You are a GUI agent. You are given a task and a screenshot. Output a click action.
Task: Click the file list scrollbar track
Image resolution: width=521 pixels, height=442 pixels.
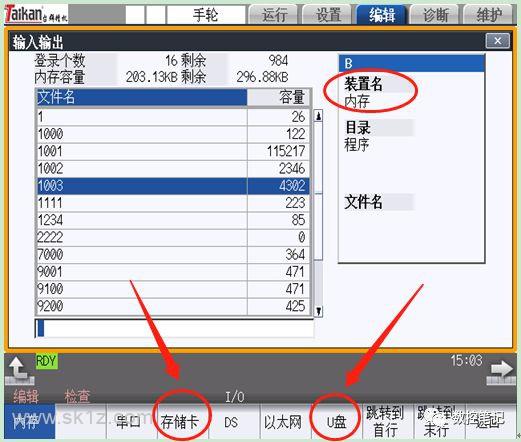tap(319, 213)
